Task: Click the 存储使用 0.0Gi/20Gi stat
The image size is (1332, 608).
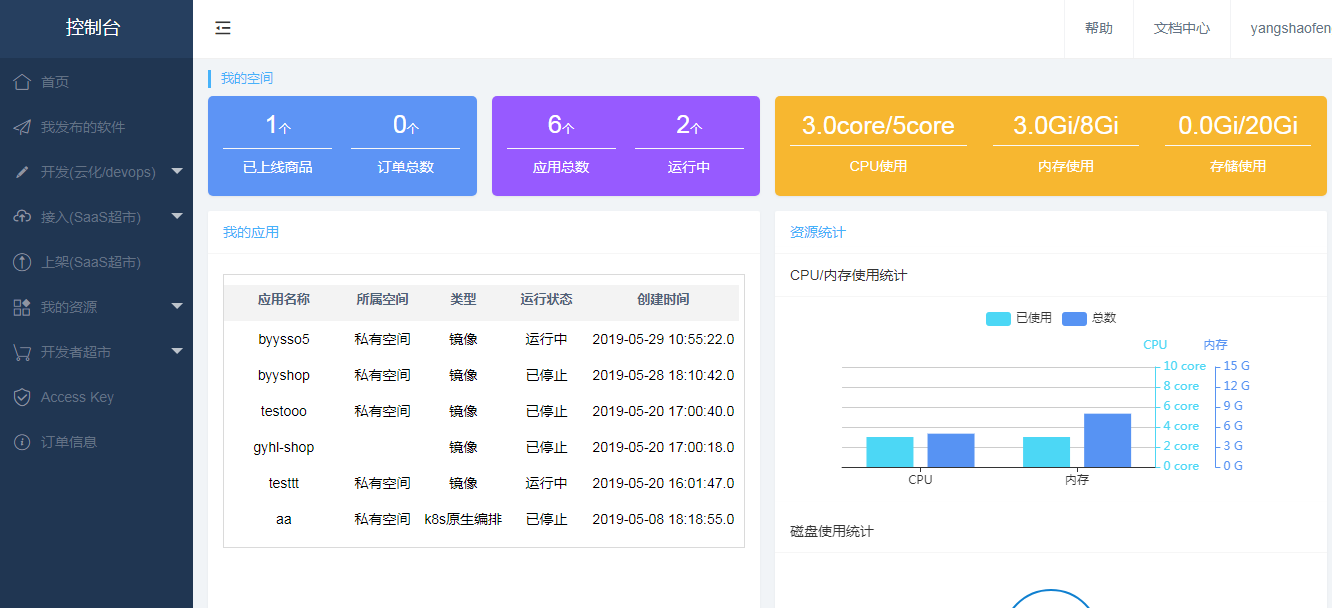Action: click(1238, 145)
